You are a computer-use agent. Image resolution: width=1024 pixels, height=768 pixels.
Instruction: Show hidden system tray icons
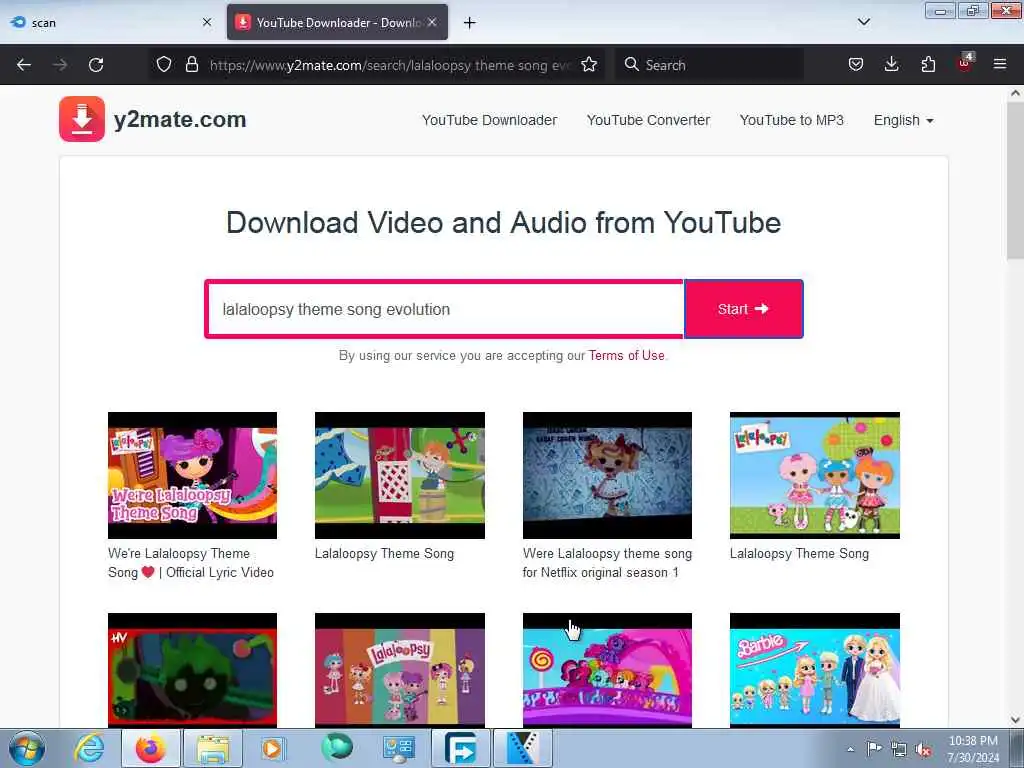pos(850,749)
